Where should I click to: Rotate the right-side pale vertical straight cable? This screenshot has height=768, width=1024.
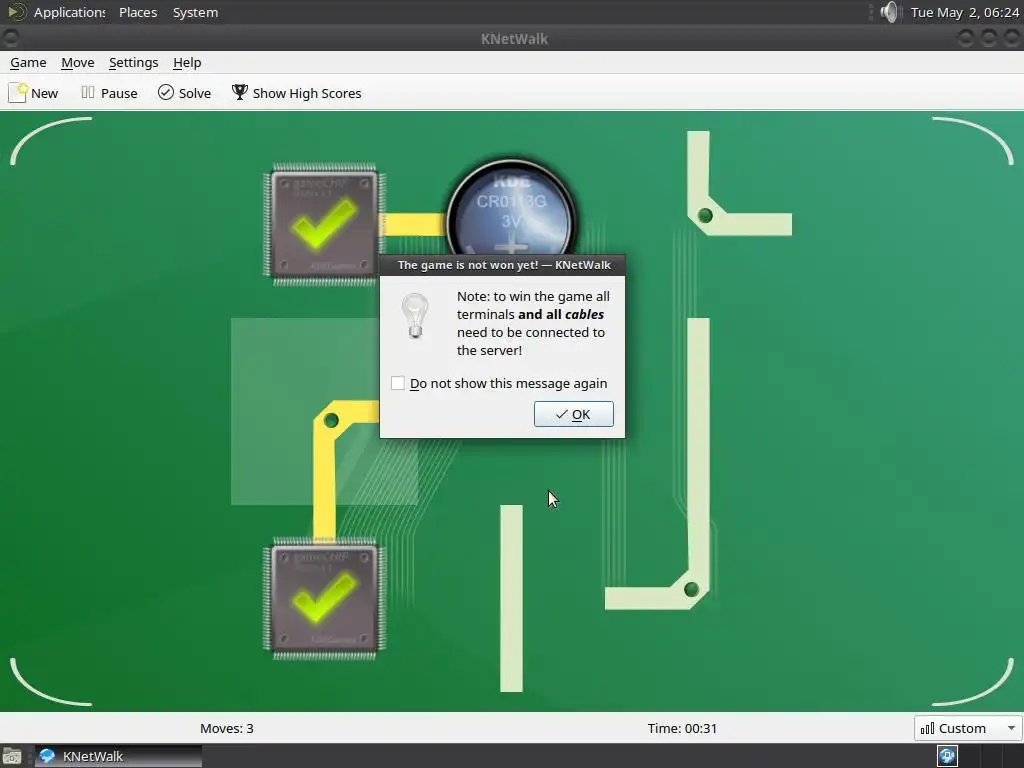(x=698, y=411)
